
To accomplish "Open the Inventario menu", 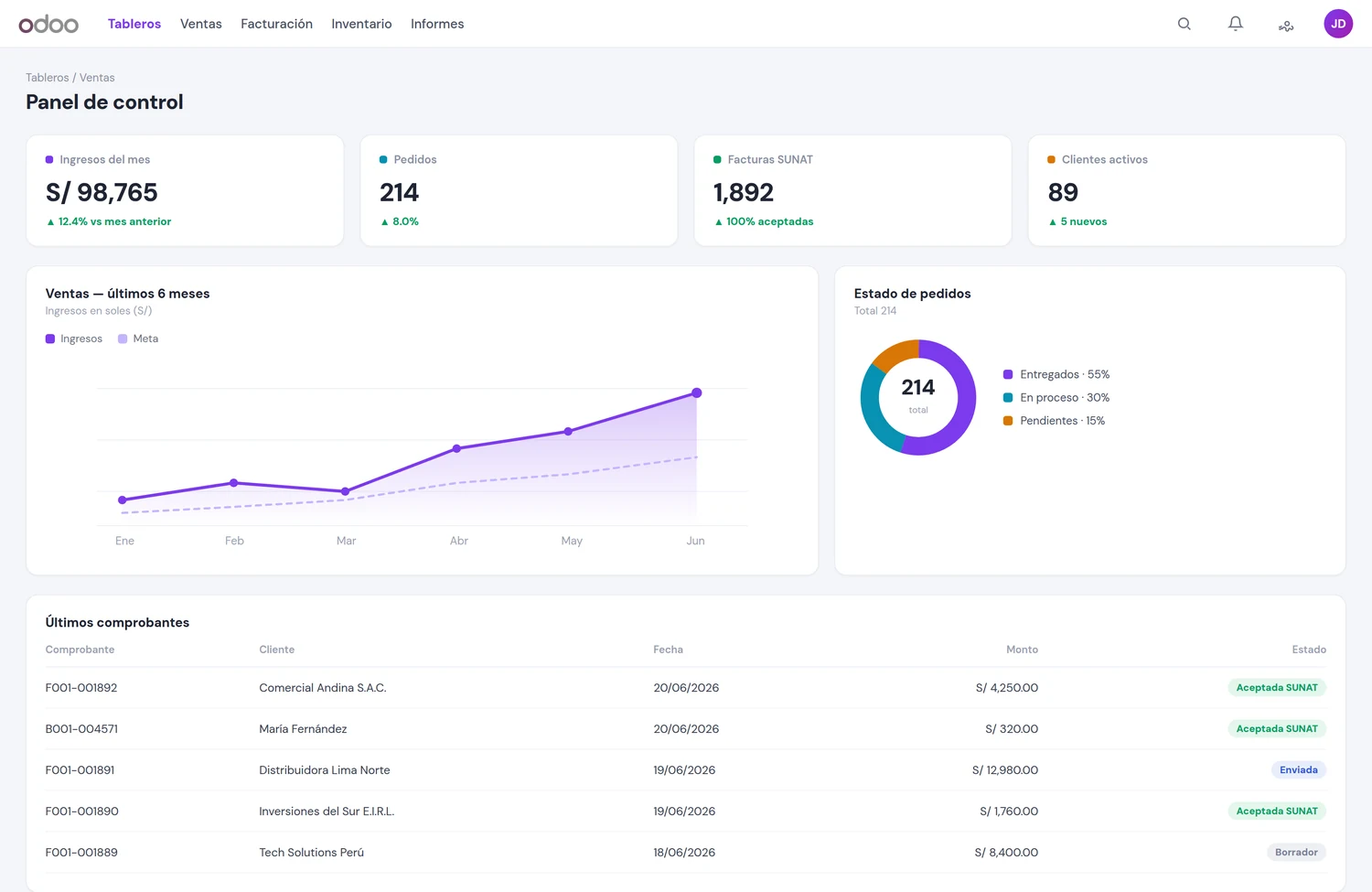I will (x=361, y=24).
